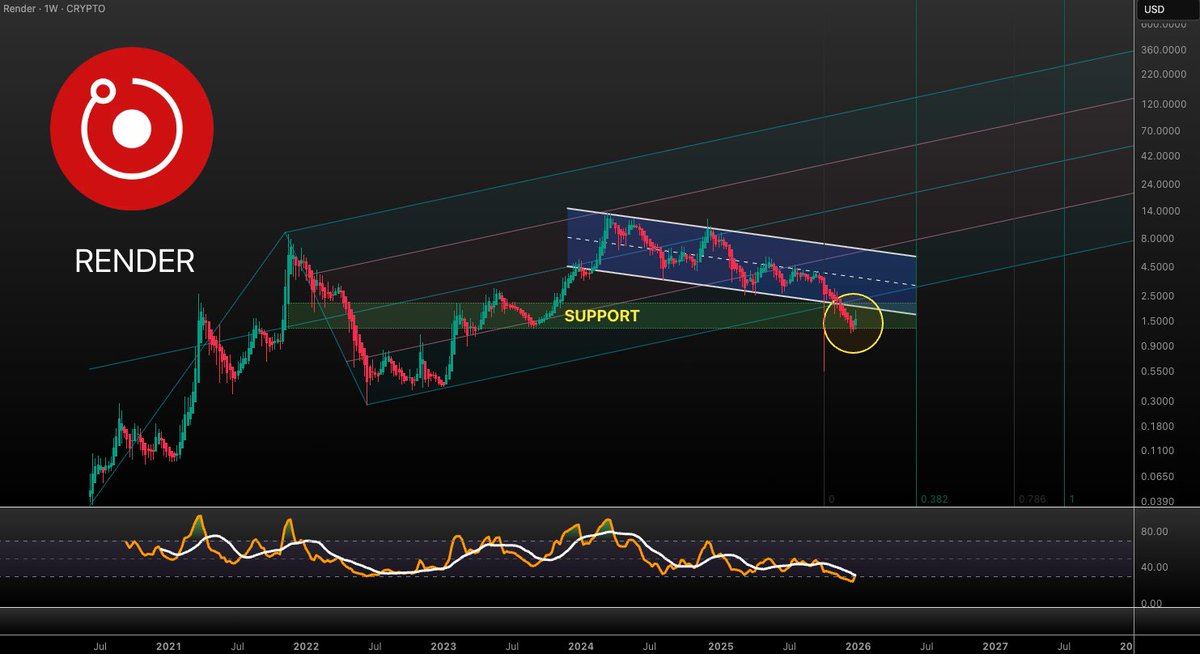Image resolution: width=1200 pixels, height=654 pixels.
Task: Select the Fibonacci time zone label 1
Action: (x=1072, y=498)
